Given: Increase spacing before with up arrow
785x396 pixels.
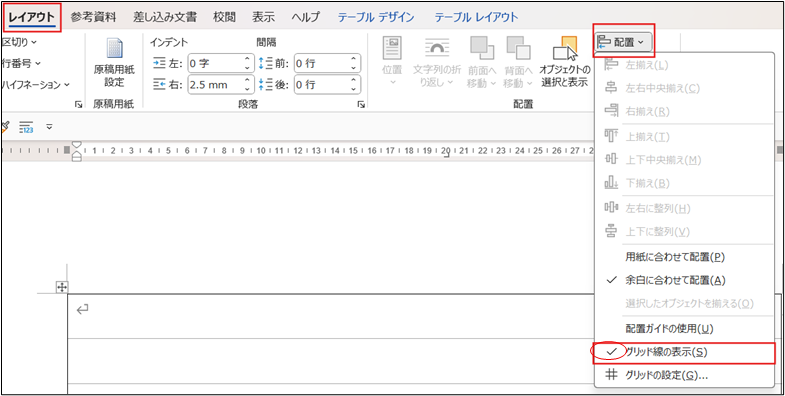Looking at the screenshot, I should (x=354, y=59).
